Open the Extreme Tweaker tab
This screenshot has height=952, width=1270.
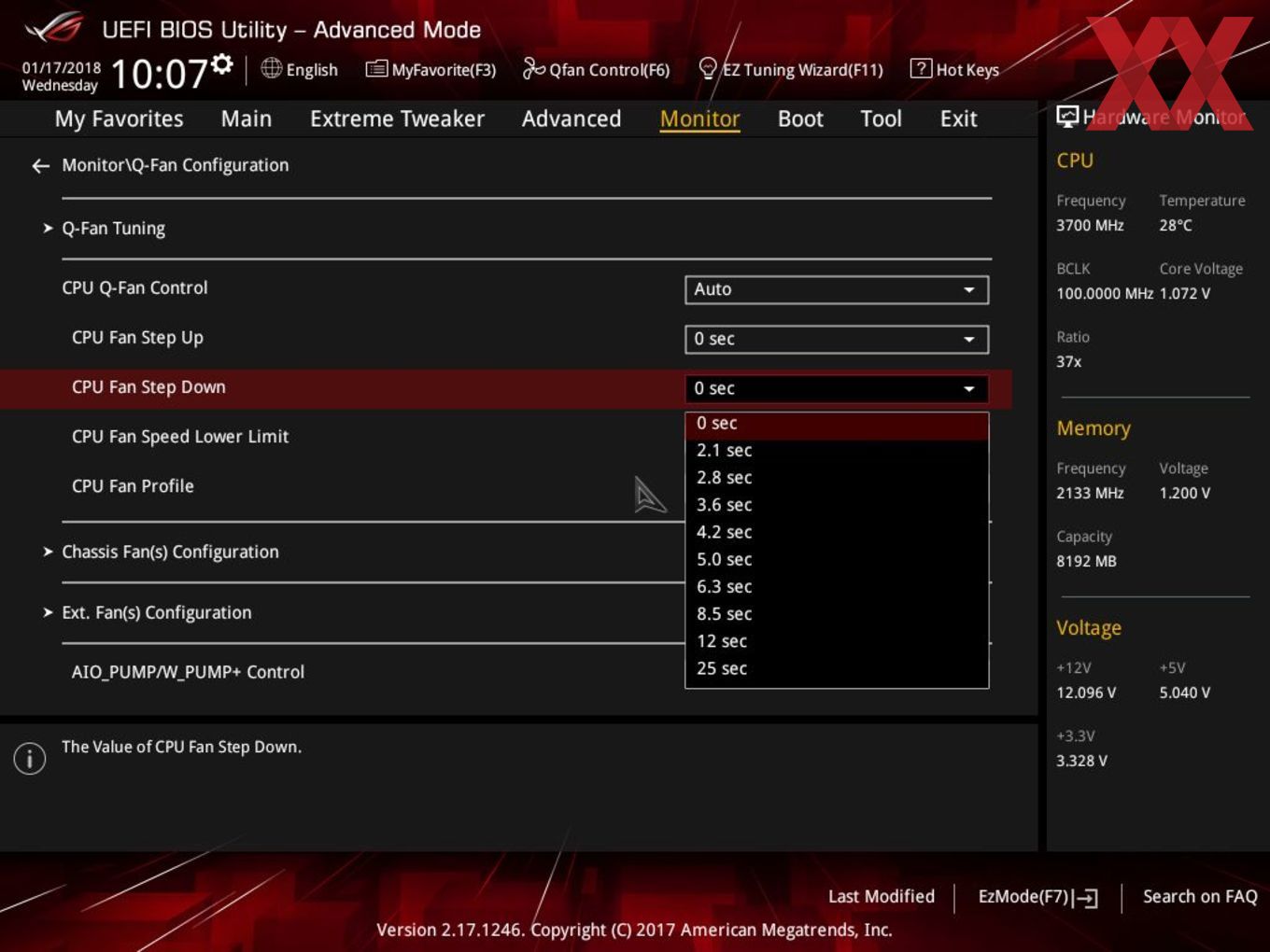point(397,119)
